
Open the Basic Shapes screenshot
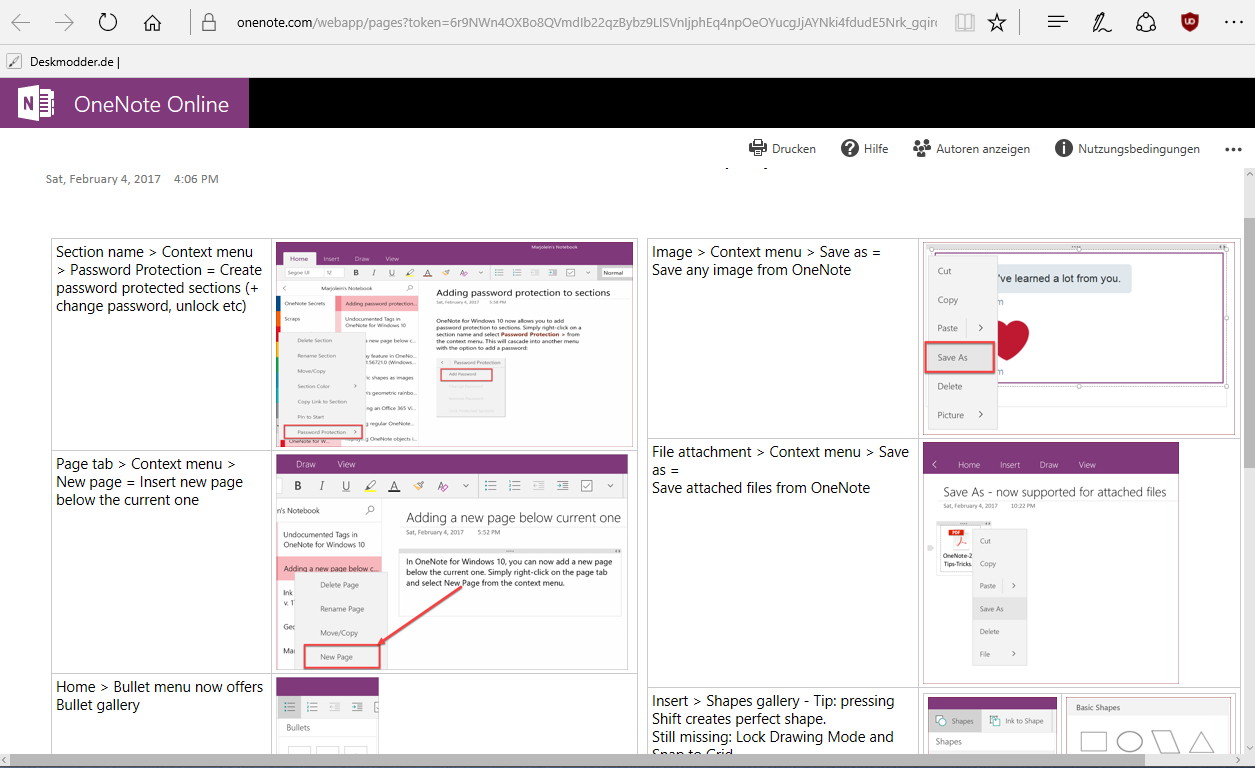coord(1147,725)
